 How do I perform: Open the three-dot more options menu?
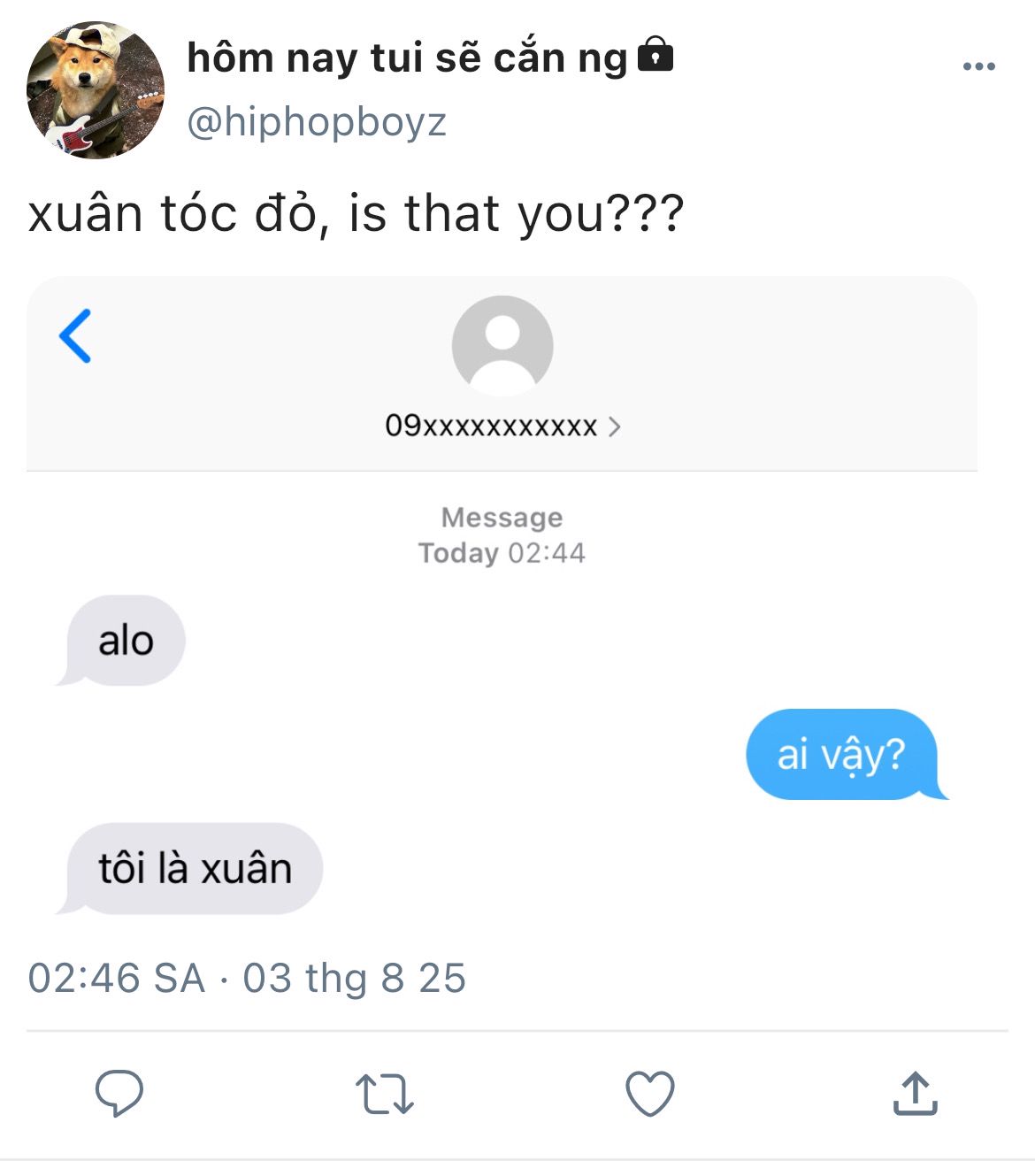point(979,66)
